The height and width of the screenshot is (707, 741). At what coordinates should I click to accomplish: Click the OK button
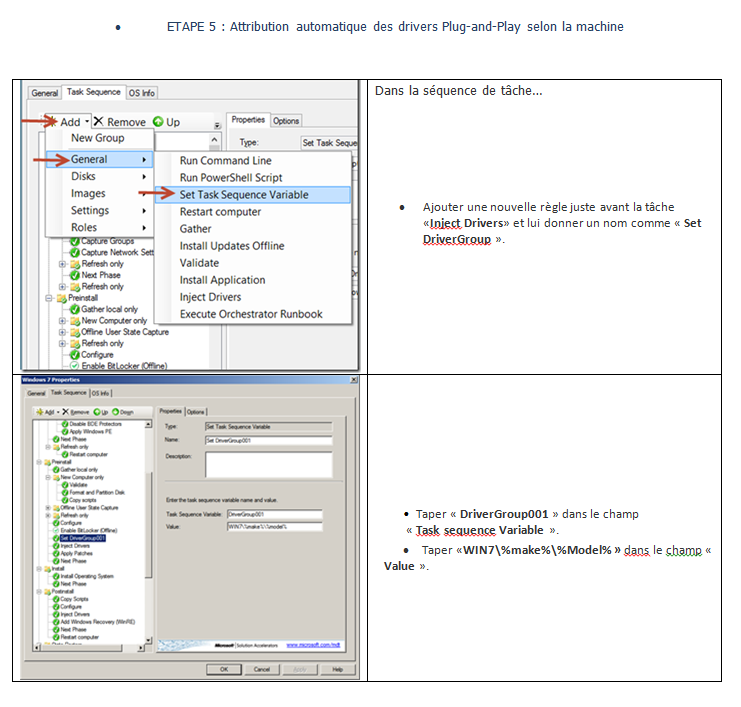(224, 669)
